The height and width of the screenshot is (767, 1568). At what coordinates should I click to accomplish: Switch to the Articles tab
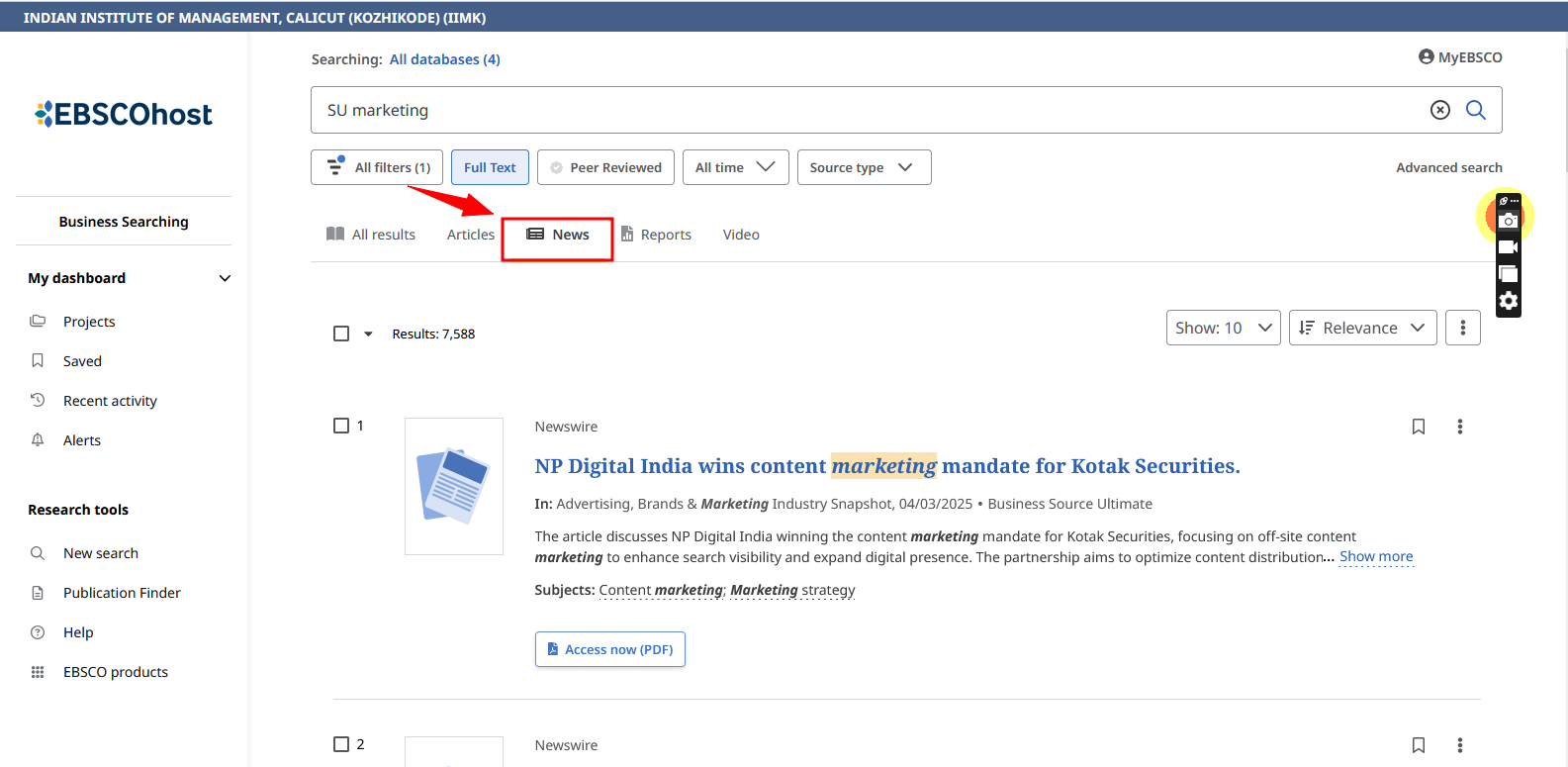[470, 235]
